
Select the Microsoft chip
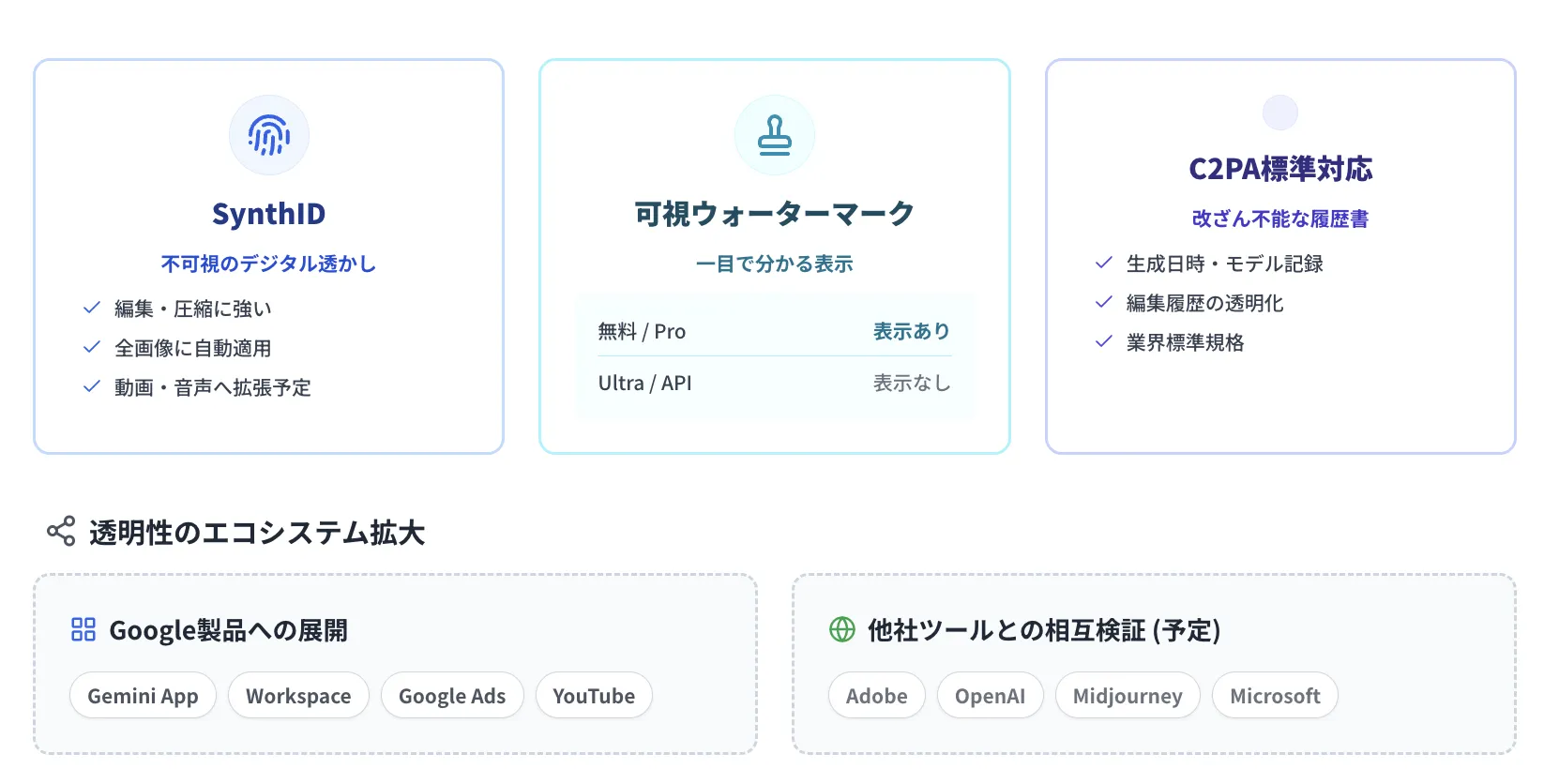(x=1276, y=695)
